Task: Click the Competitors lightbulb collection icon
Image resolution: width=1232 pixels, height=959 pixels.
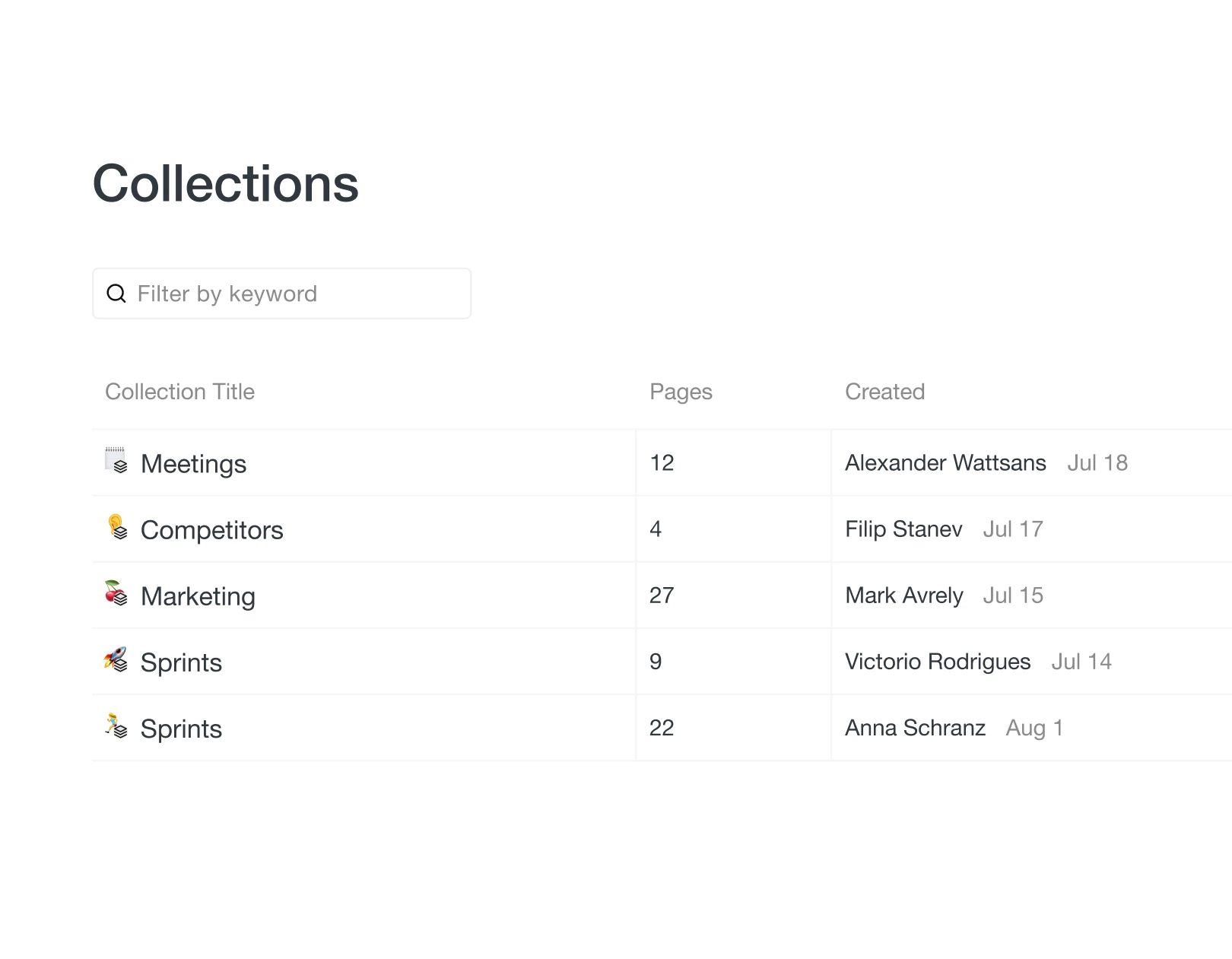Action: coord(116,526)
